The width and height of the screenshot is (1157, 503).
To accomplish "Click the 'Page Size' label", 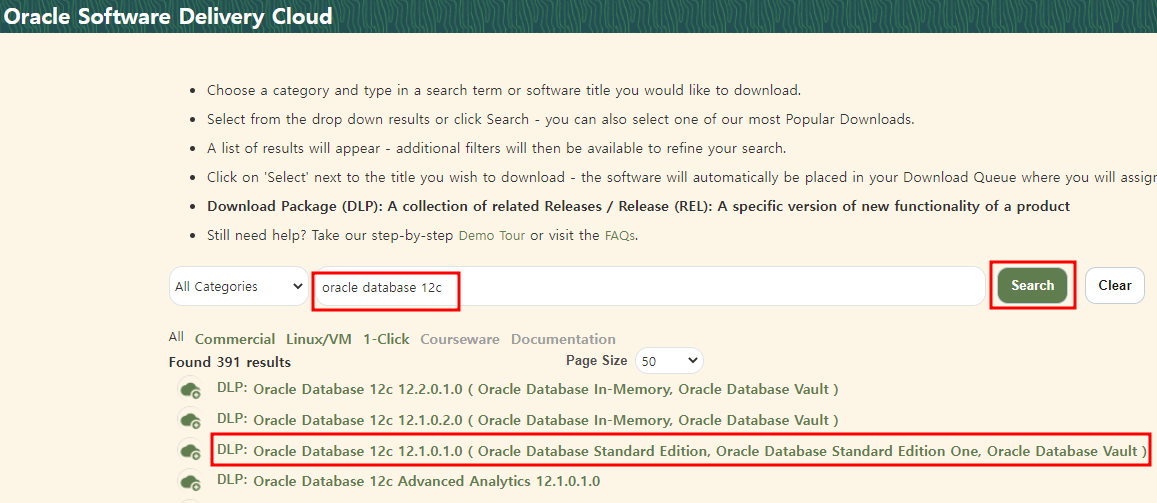I will (x=596, y=361).
